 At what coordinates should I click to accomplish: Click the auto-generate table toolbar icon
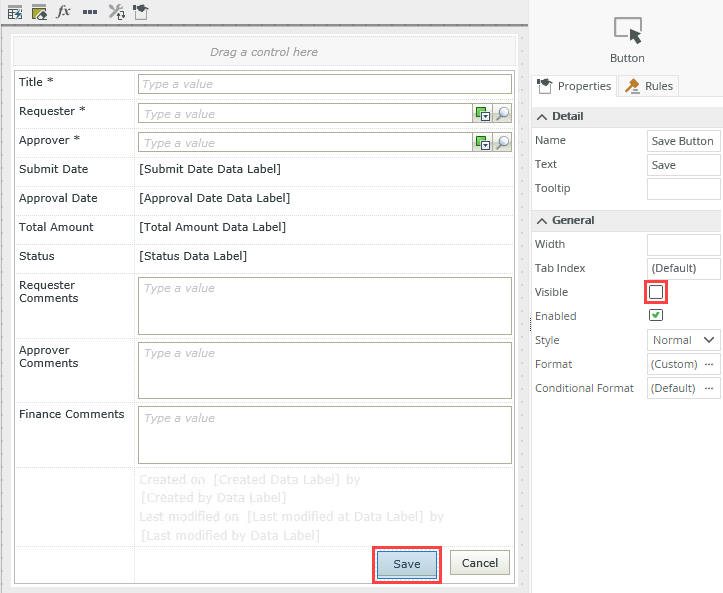tap(15, 12)
